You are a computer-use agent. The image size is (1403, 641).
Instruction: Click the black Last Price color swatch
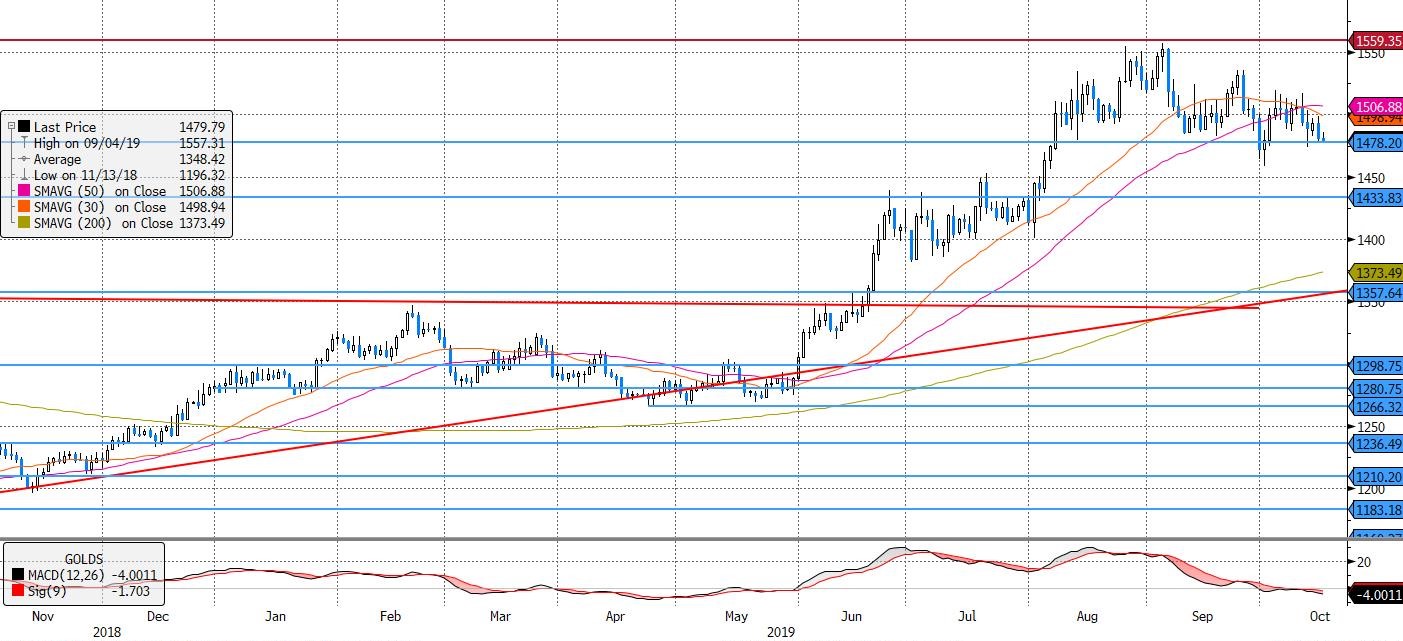[x=24, y=127]
